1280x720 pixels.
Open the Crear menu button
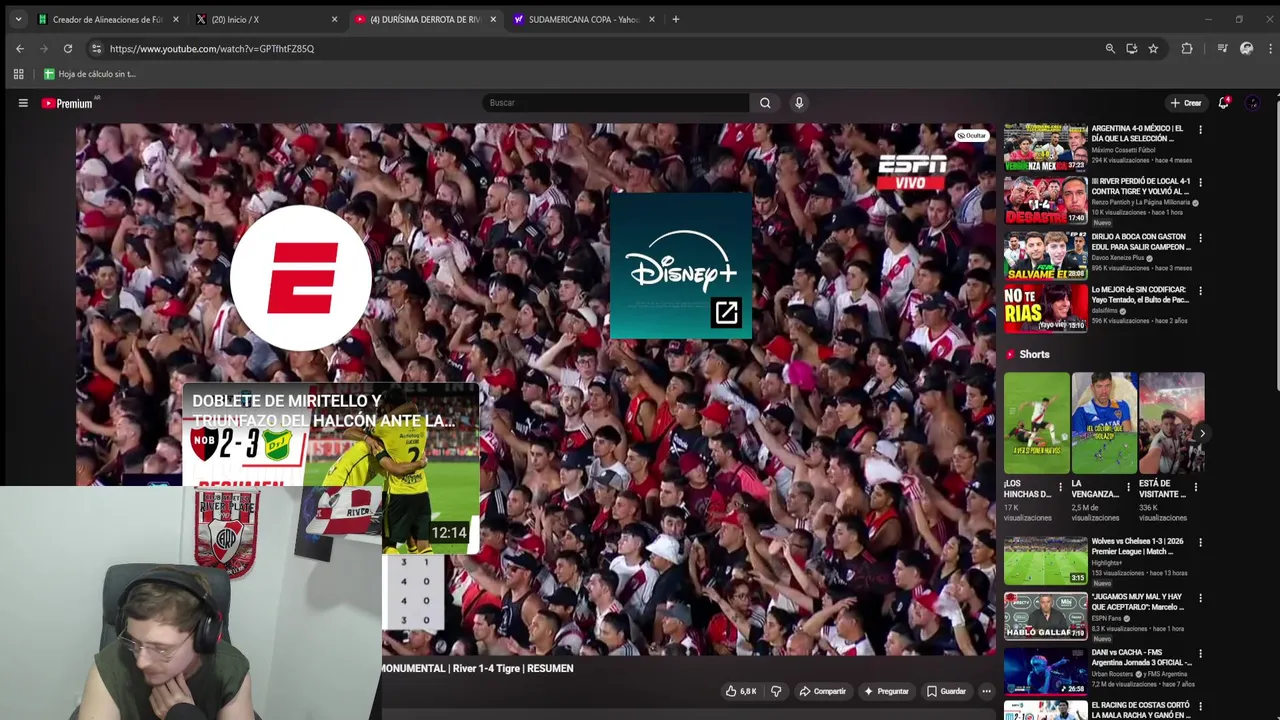[1186, 103]
